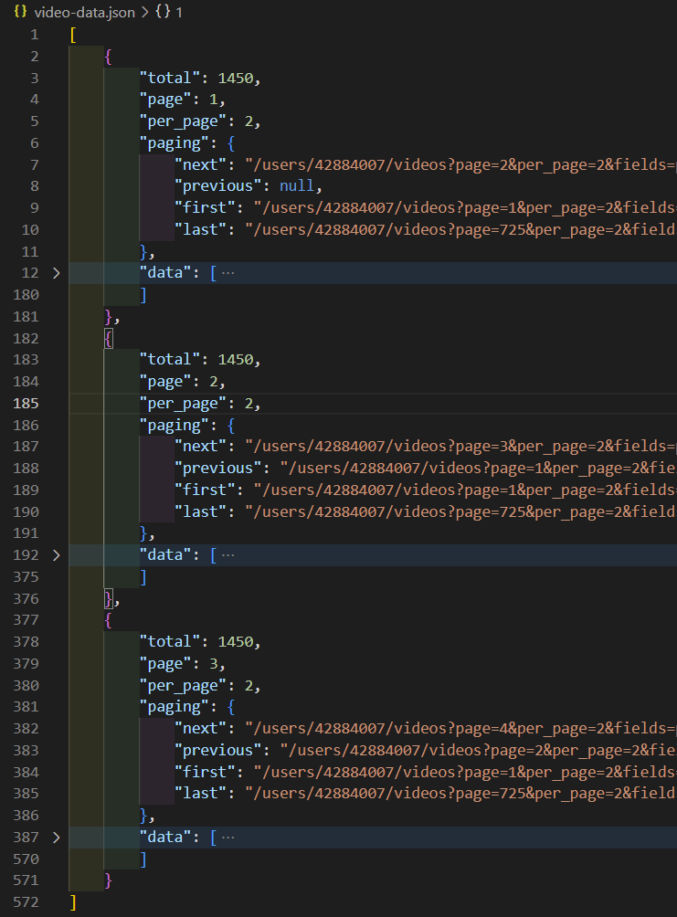Click the null value on line 8
This screenshot has height=917, width=677.
click(296, 186)
